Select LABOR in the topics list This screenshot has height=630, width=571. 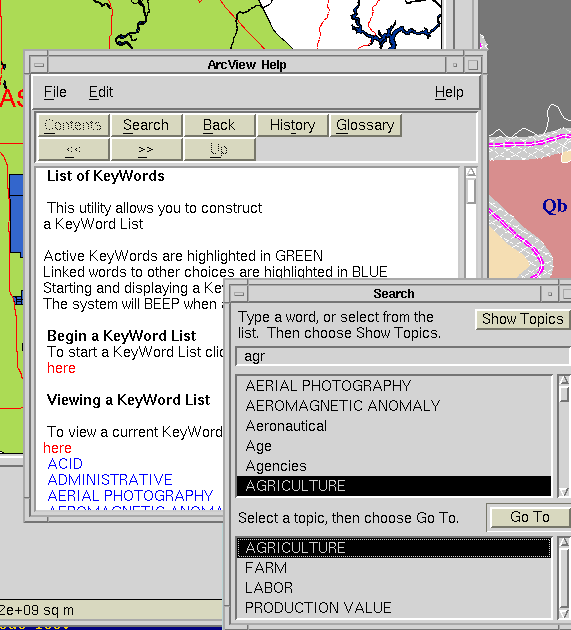[x=394, y=588]
